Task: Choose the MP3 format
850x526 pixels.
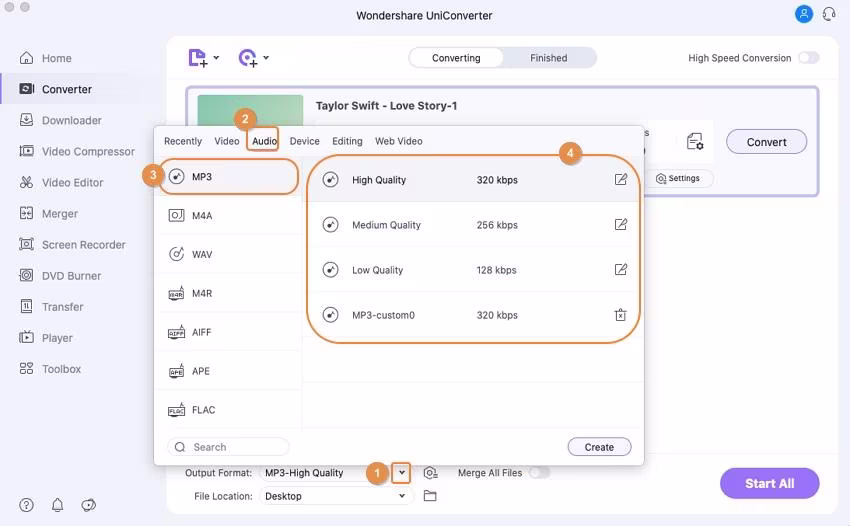Action: pyautogui.click(x=228, y=176)
